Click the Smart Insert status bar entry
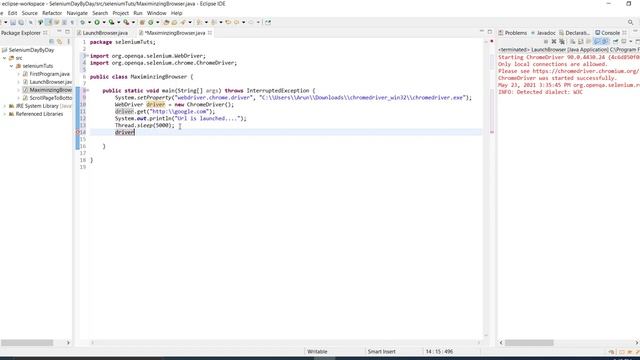The image size is (640, 360). tap(381, 351)
